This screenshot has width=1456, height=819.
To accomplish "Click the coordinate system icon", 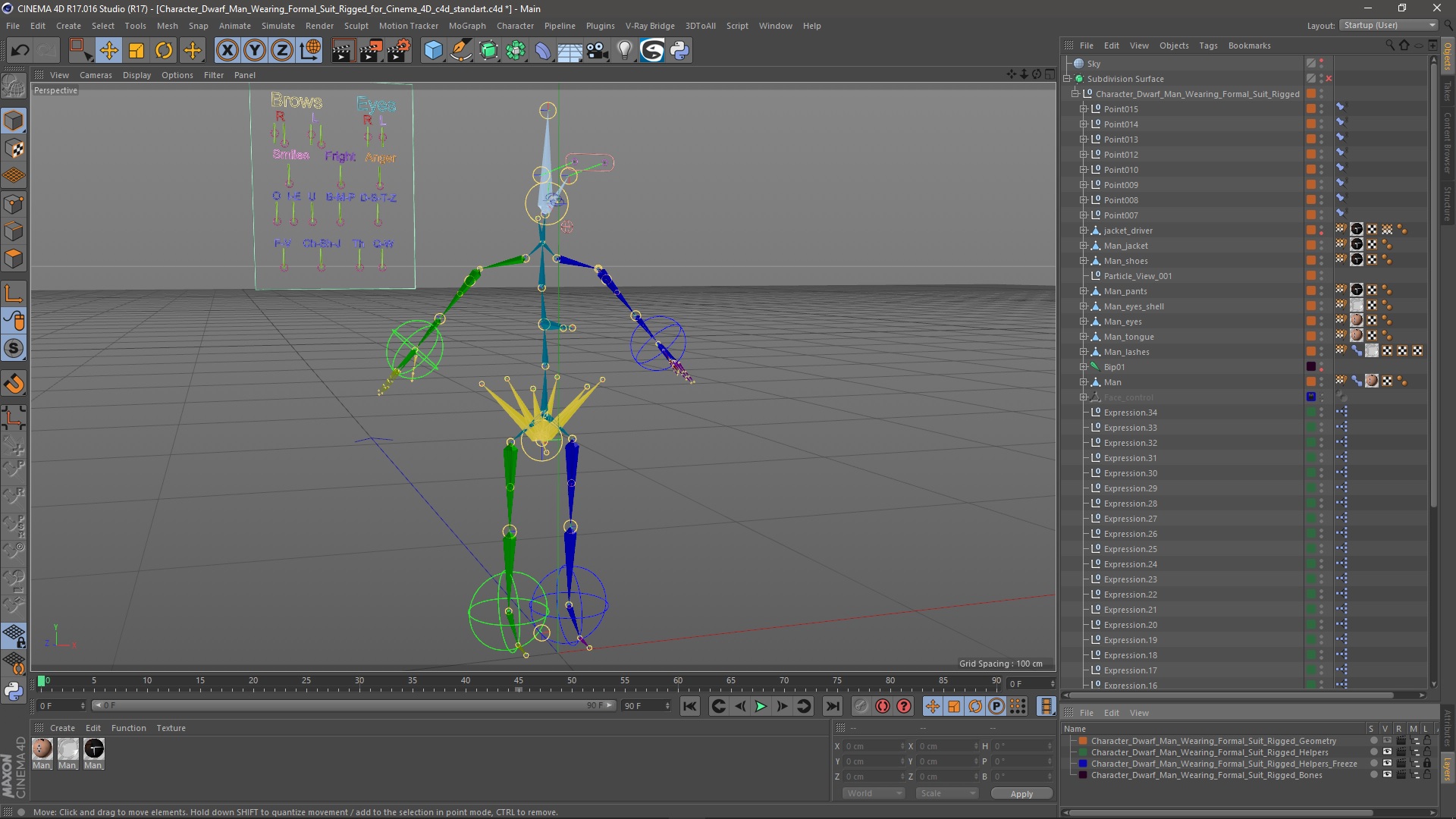I will coord(309,51).
